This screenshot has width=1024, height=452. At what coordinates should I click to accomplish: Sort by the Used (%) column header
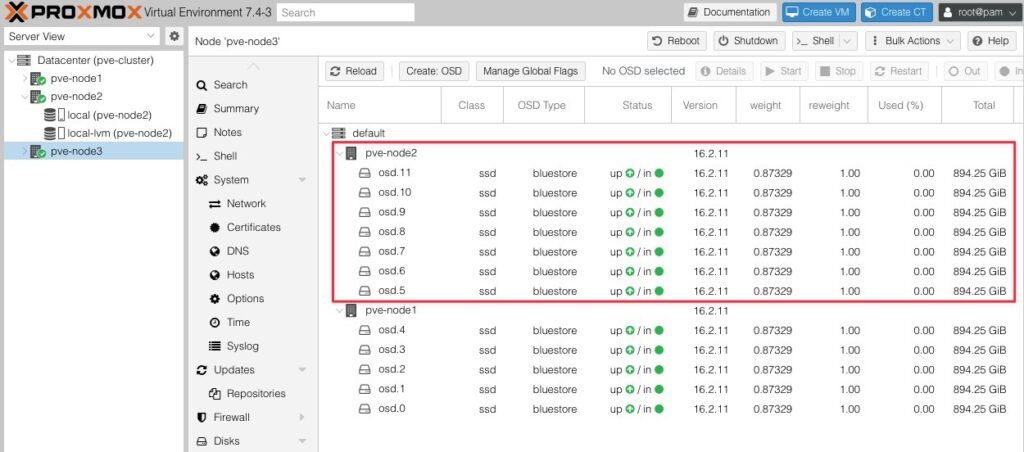click(904, 105)
